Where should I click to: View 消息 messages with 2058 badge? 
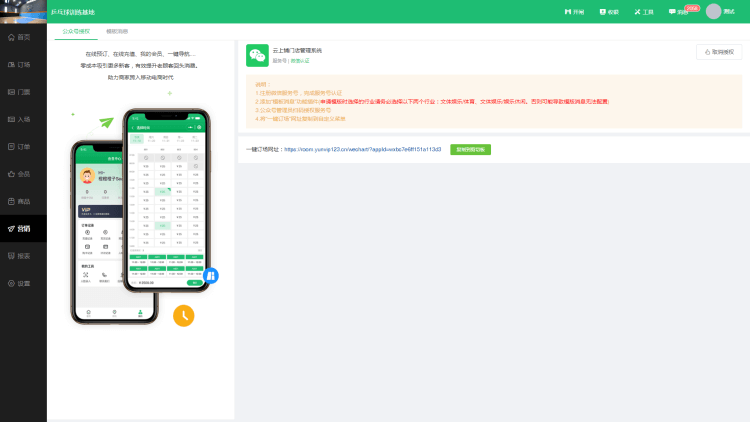(x=679, y=12)
